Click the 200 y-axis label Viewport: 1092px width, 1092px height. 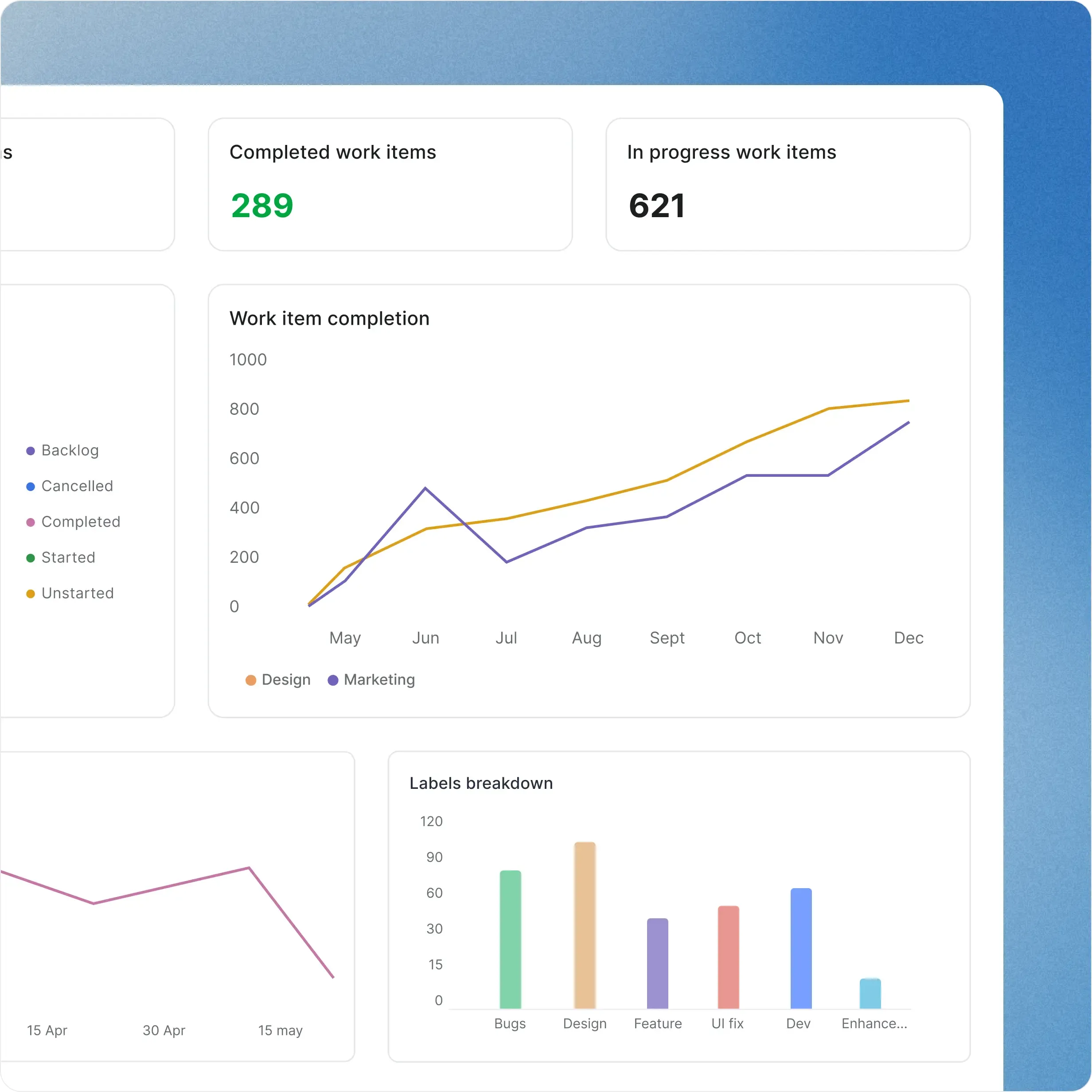[244, 558]
